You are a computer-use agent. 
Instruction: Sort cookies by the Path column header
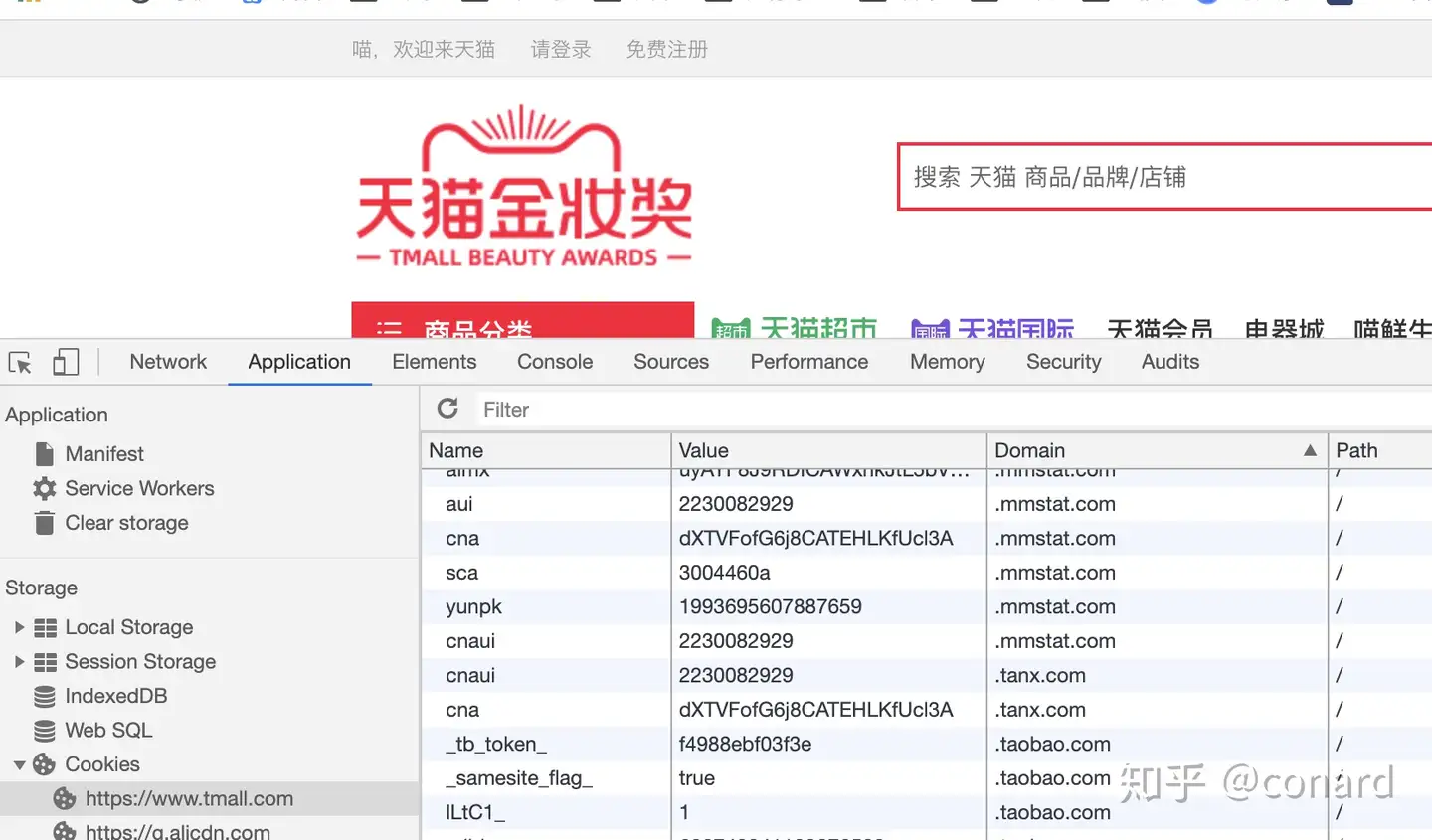(1380, 450)
